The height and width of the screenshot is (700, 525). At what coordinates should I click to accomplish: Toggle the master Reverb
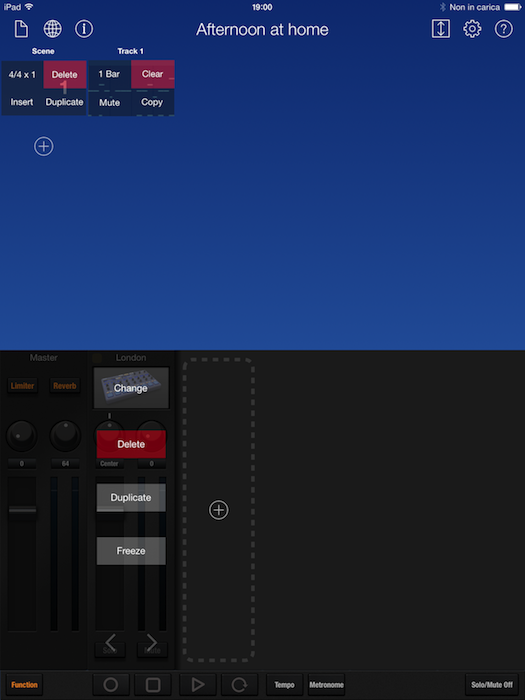[65, 386]
